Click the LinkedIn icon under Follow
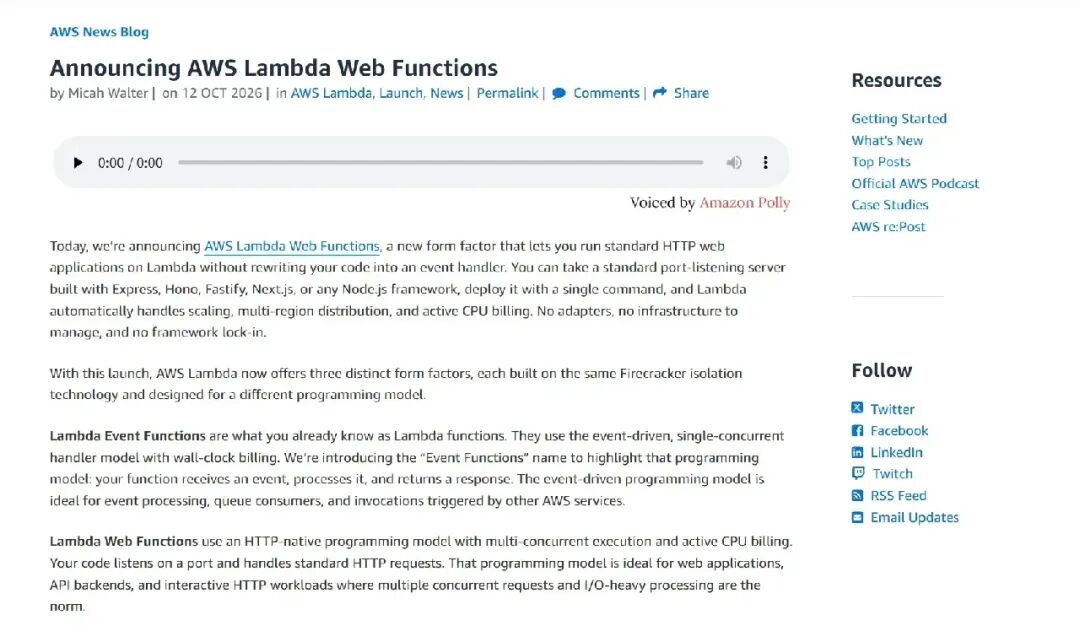The width and height of the screenshot is (1080, 631). [x=857, y=452]
